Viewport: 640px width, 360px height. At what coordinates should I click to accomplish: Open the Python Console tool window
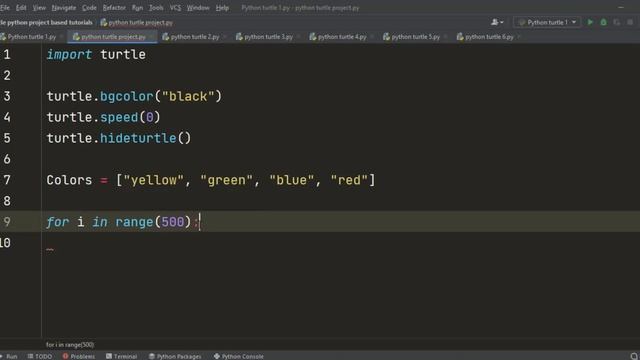[239, 356]
